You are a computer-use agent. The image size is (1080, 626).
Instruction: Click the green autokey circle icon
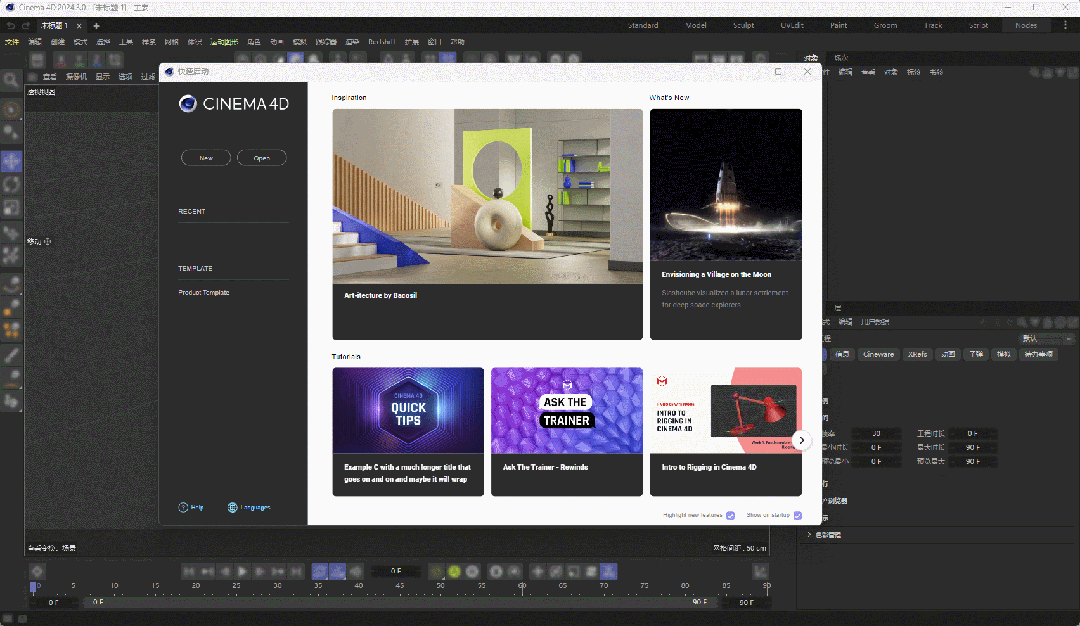[x=455, y=571]
